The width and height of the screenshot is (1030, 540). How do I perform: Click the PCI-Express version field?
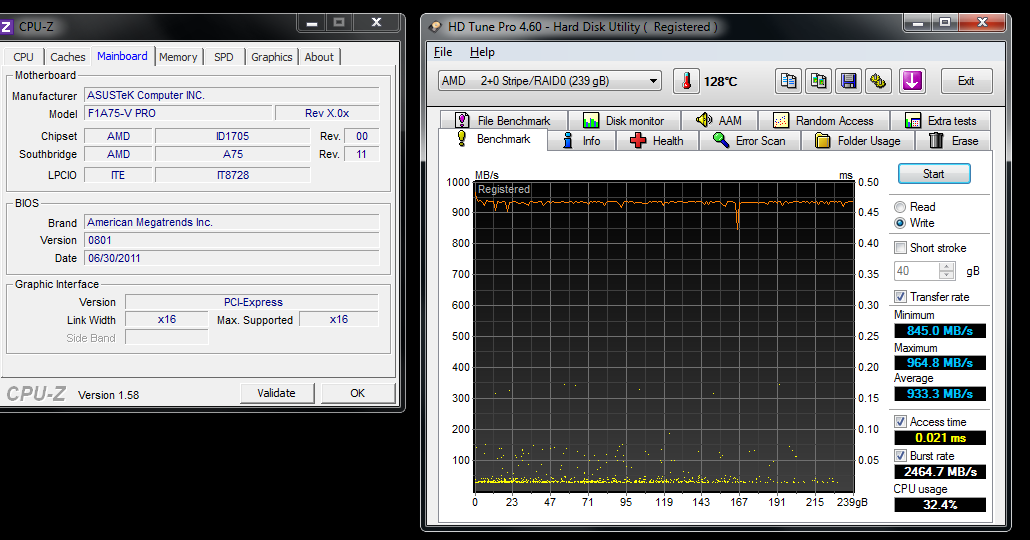click(252, 302)
